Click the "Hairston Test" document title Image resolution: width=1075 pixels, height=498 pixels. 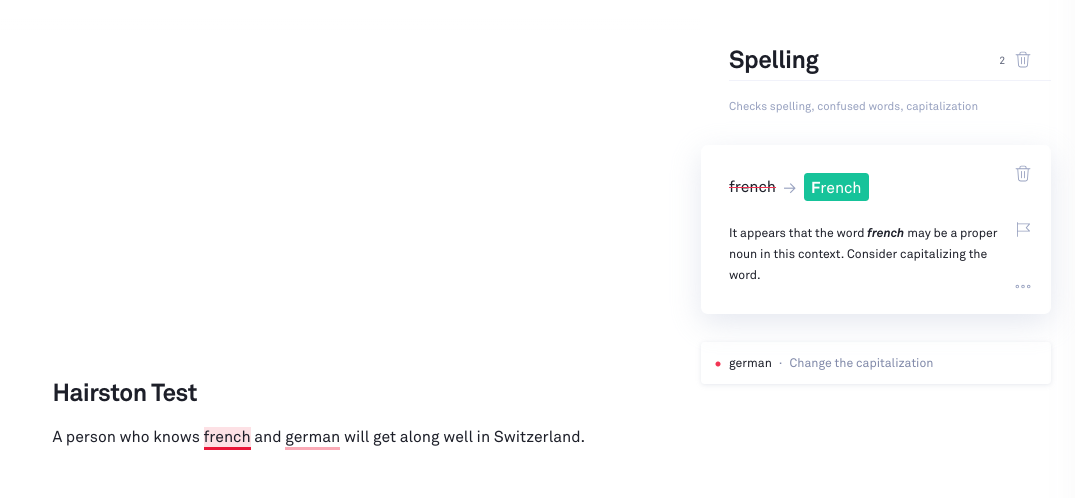[125, 393]
